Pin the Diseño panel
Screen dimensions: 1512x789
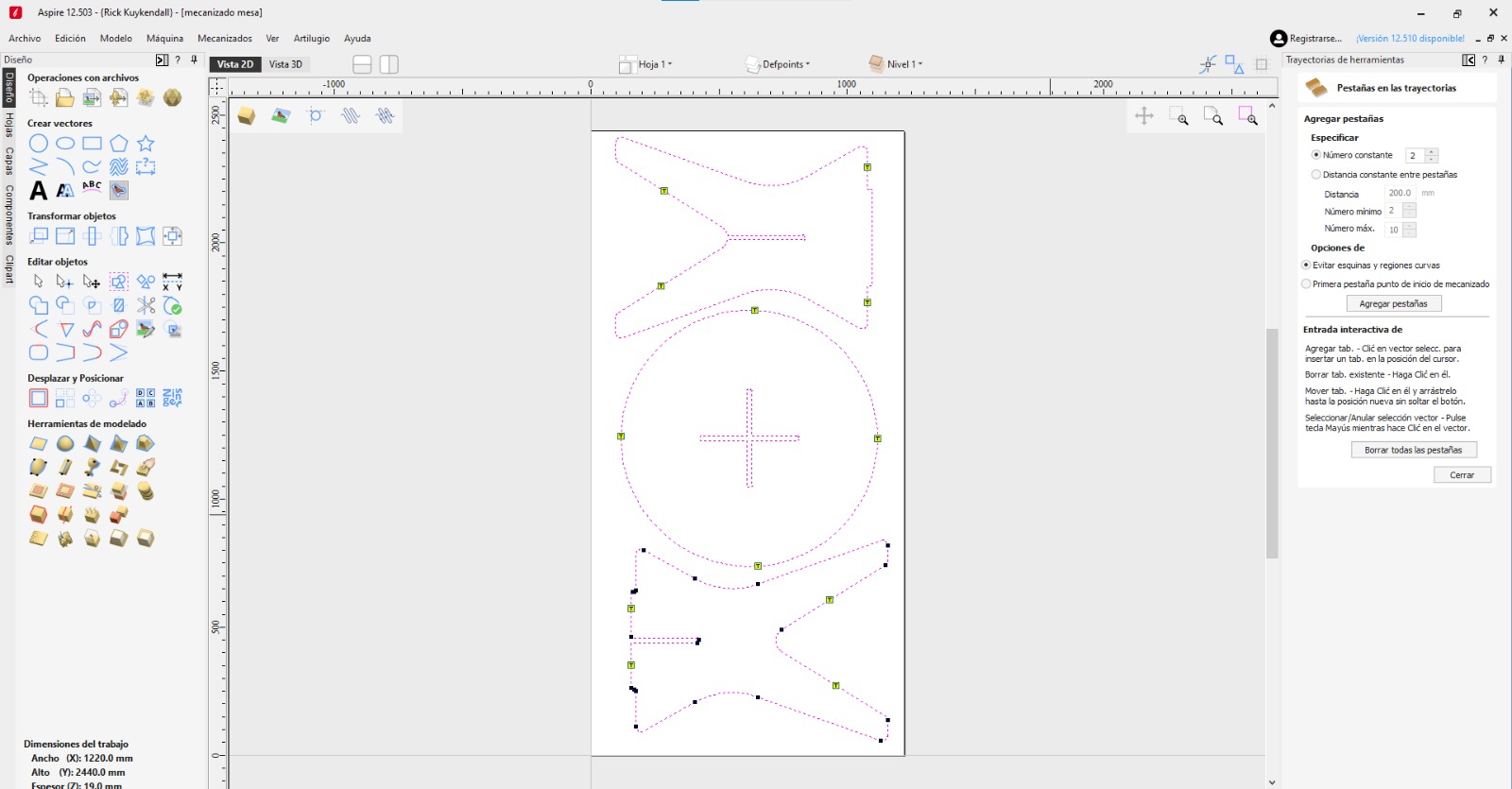pos(194,60)
